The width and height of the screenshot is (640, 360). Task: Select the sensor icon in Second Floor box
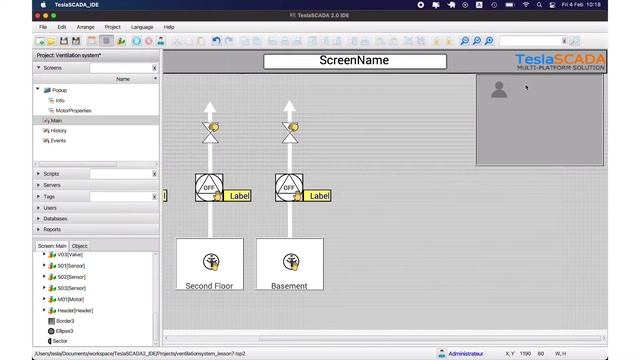(x=211, y=262)
